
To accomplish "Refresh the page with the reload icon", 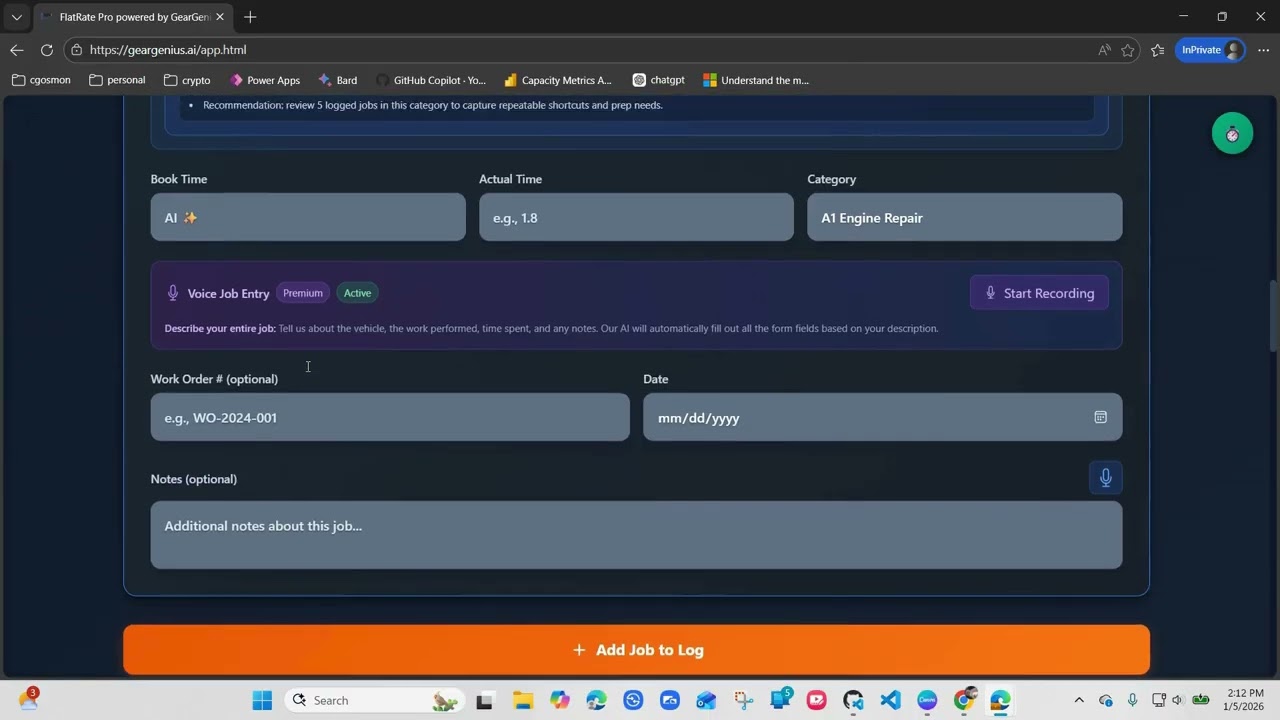I will click(x=47, y=50).
